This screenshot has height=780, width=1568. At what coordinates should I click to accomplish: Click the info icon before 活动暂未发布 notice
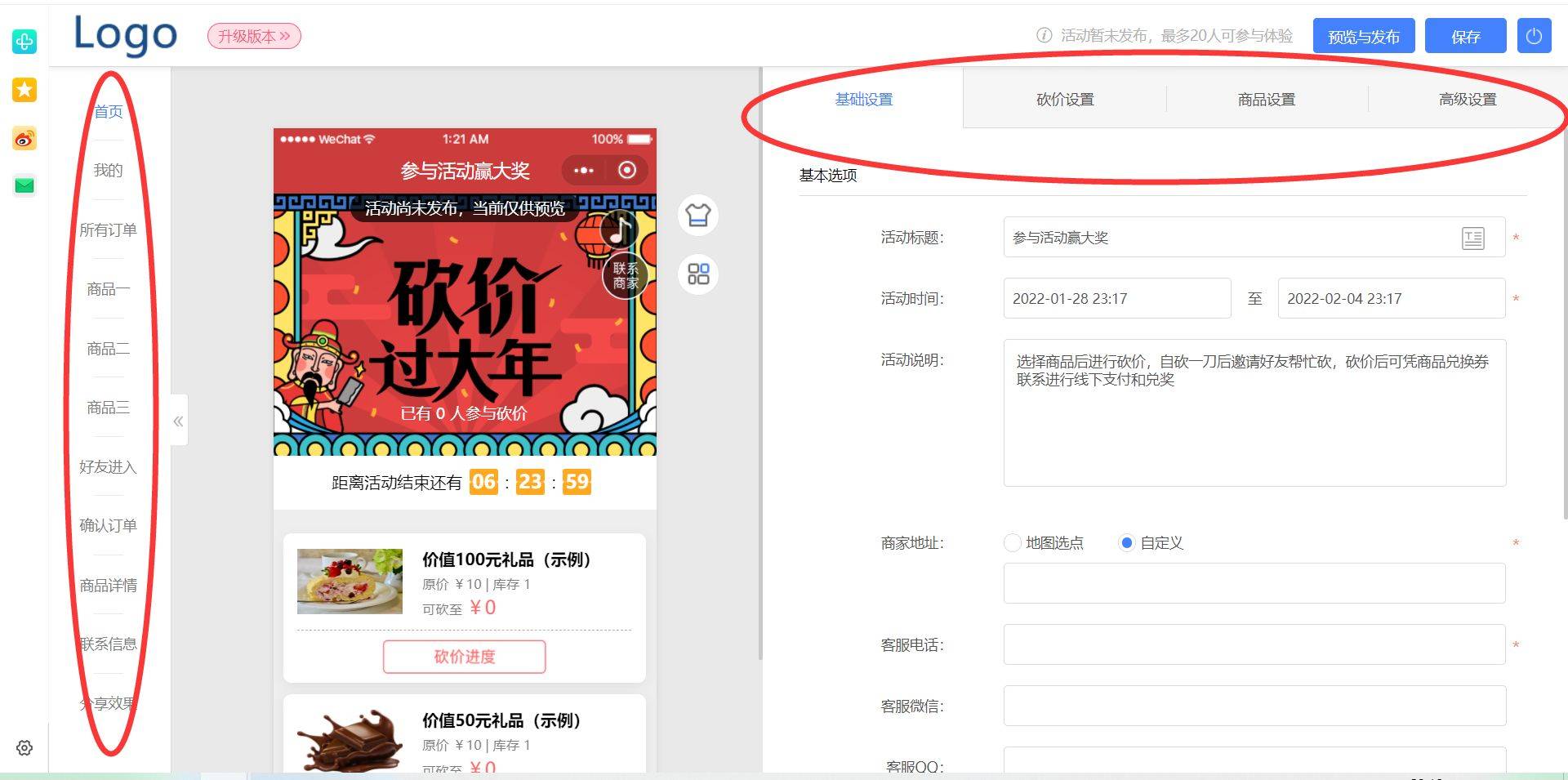pos(1044,35)
